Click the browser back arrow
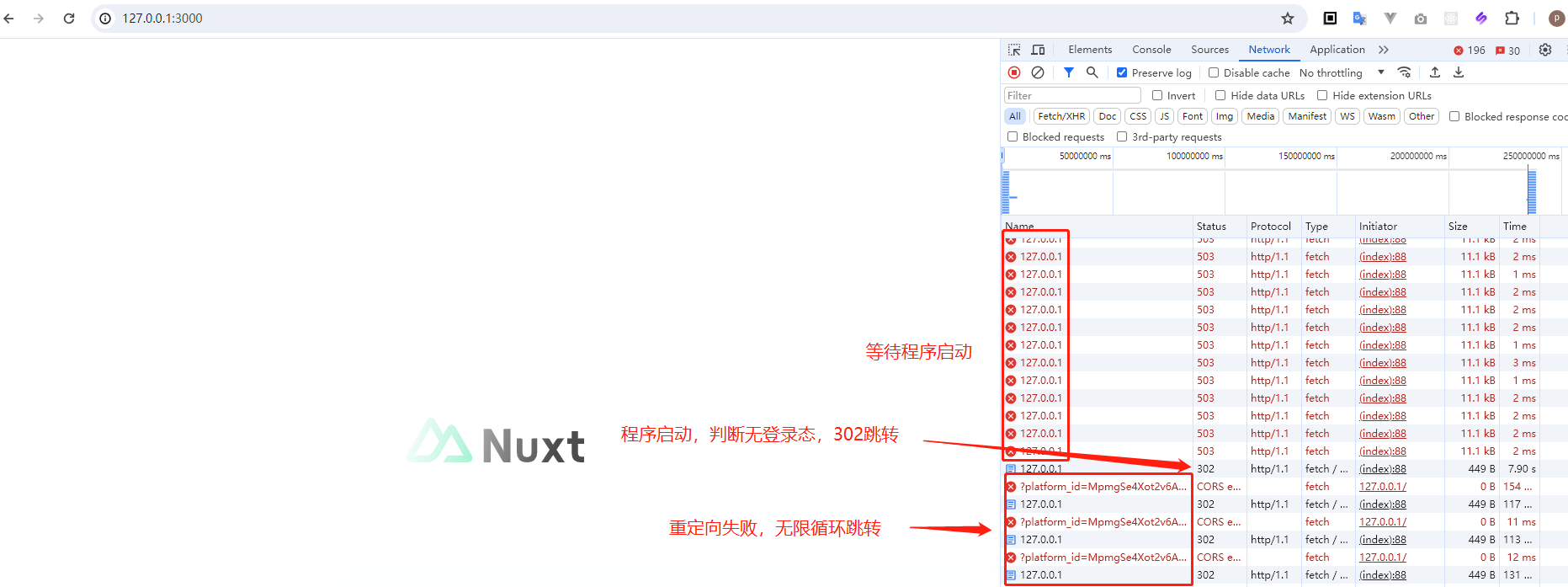This screenshot has width=1568, height=587. coord(9,19)
